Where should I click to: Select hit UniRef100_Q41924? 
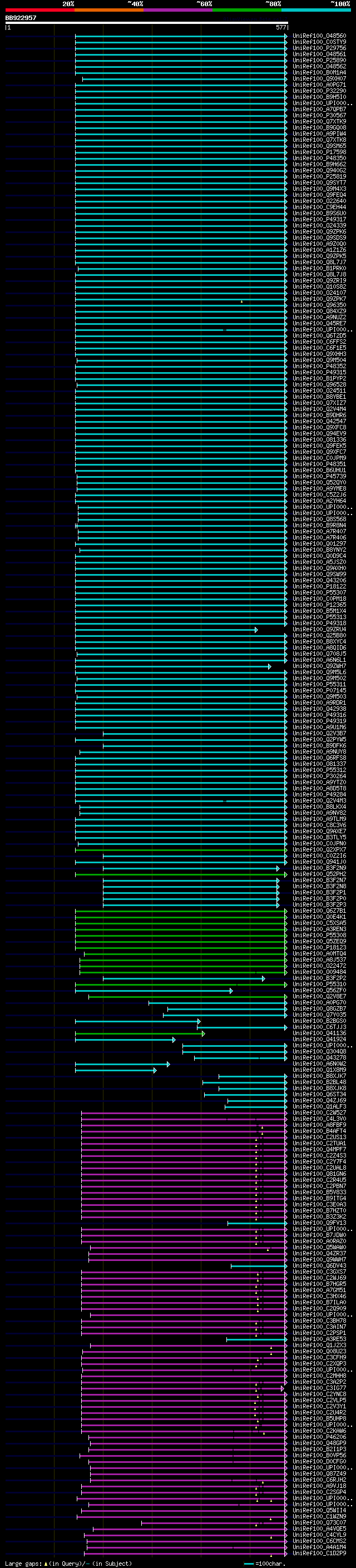319,1039
